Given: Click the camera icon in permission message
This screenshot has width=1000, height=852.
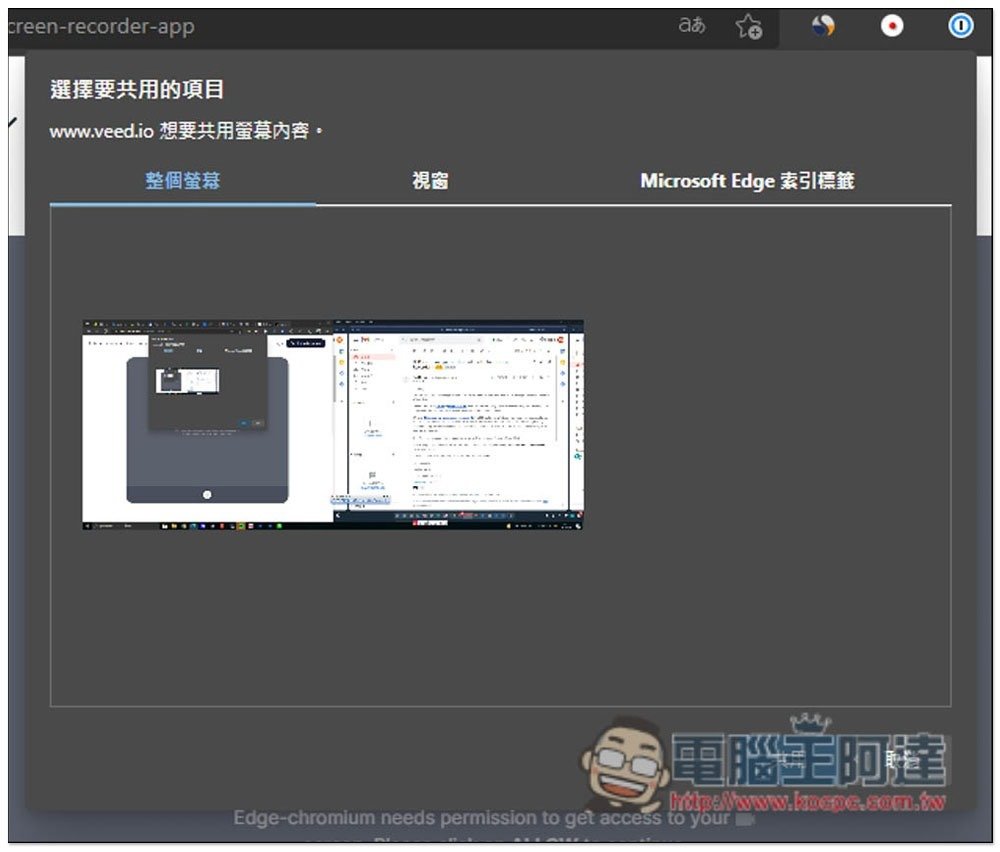Looking at the screenshot, I should (x=745, y=819).
